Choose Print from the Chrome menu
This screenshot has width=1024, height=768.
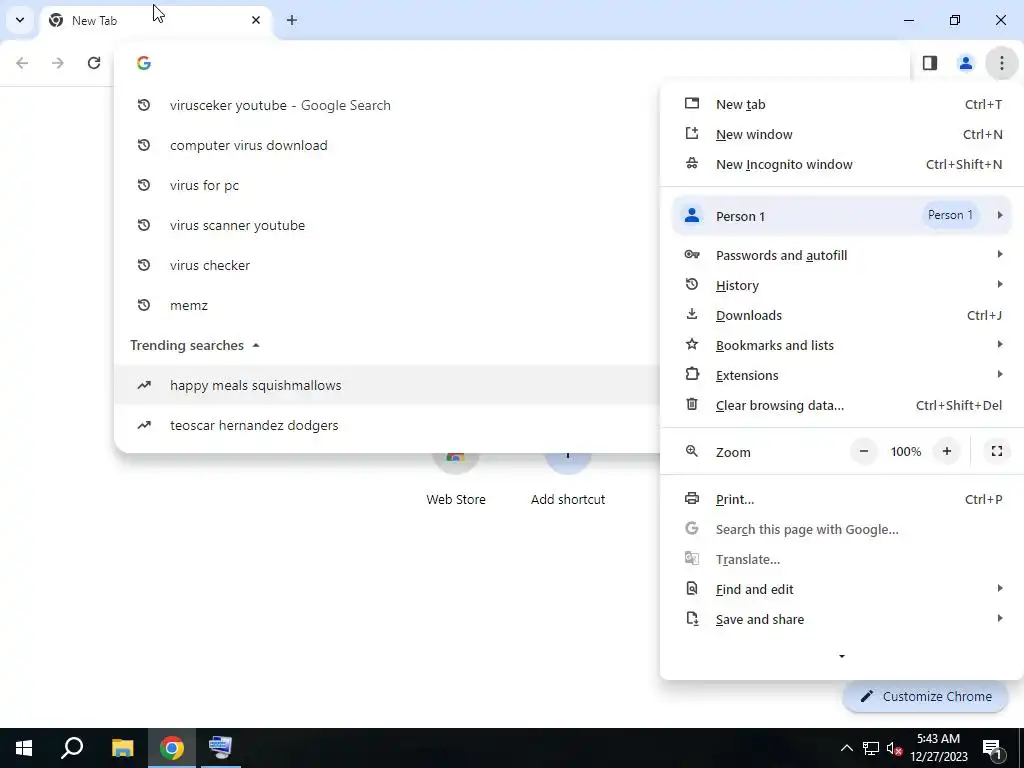(x=842, y=500)
